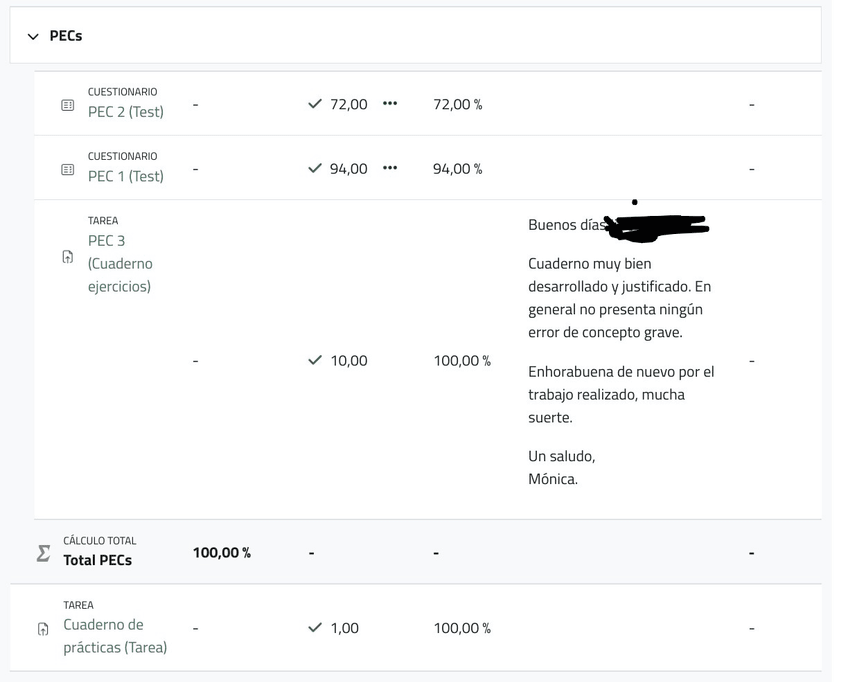Open Cuaderno de prácticas (Tarea) link
The height and width of the screenshot is (682, 848).
tap(114, 636)
